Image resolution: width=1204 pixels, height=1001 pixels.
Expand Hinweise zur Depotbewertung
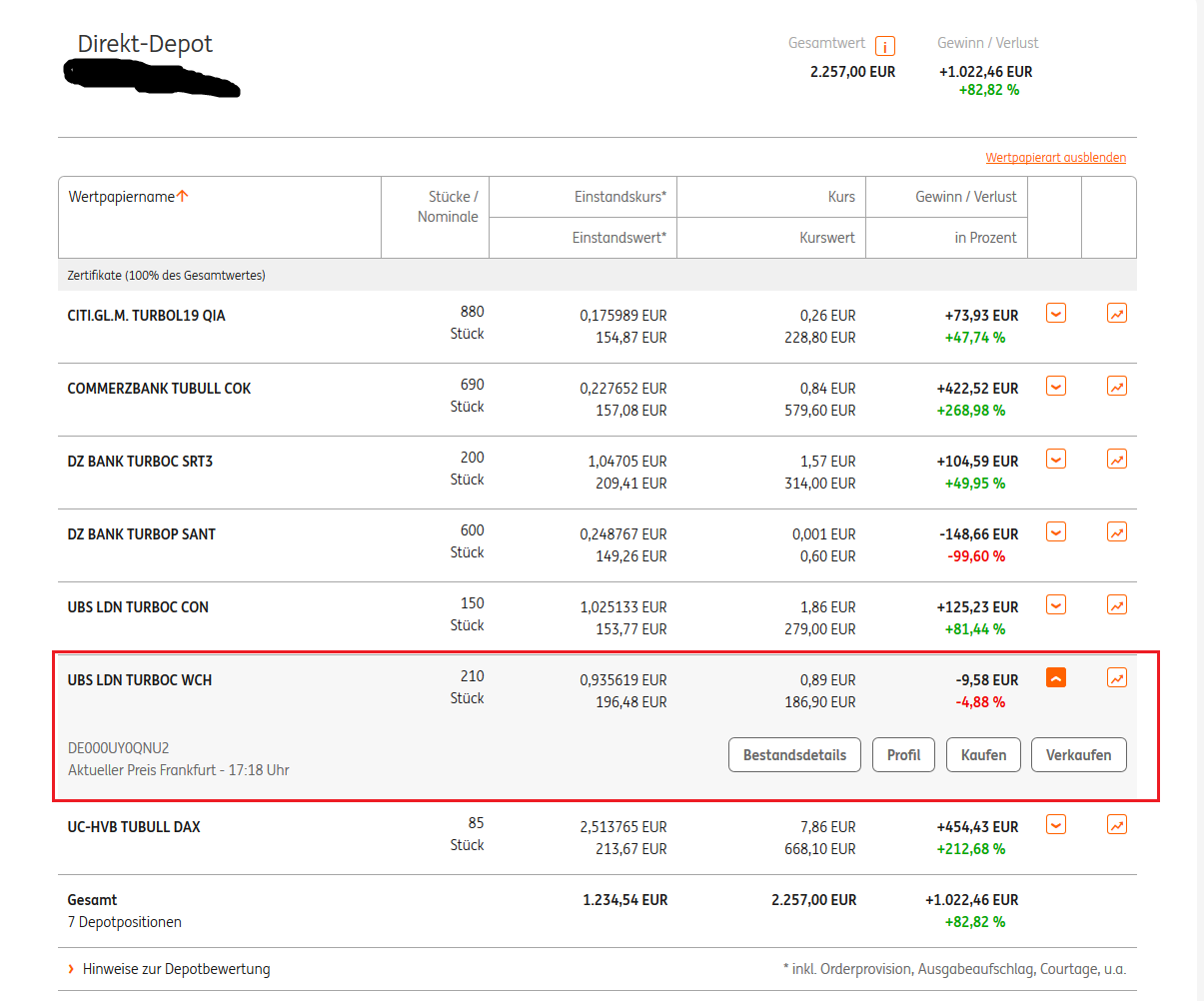169,969
